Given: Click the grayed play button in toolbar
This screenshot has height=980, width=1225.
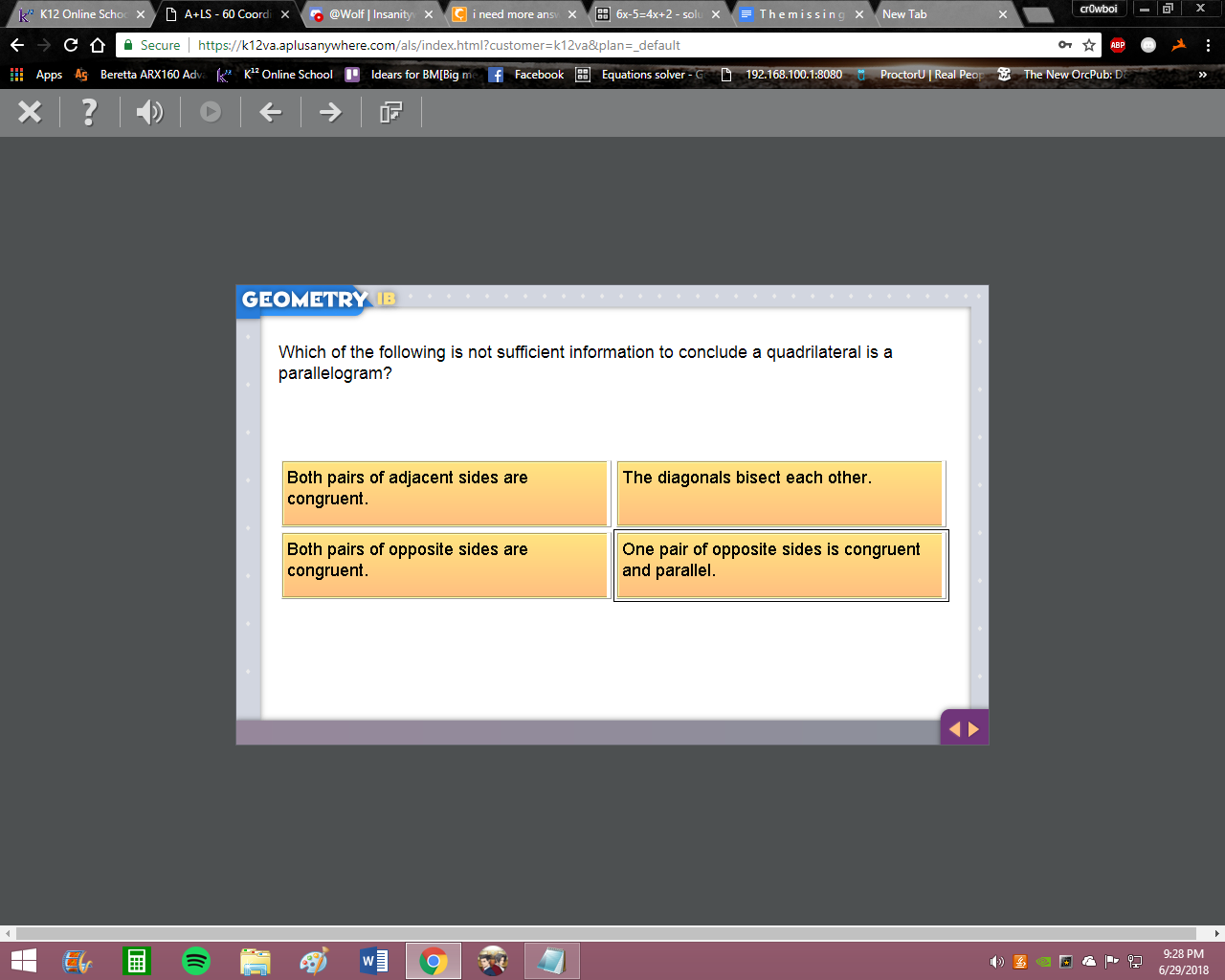Looking at the screenshot, I should point(211,112).
